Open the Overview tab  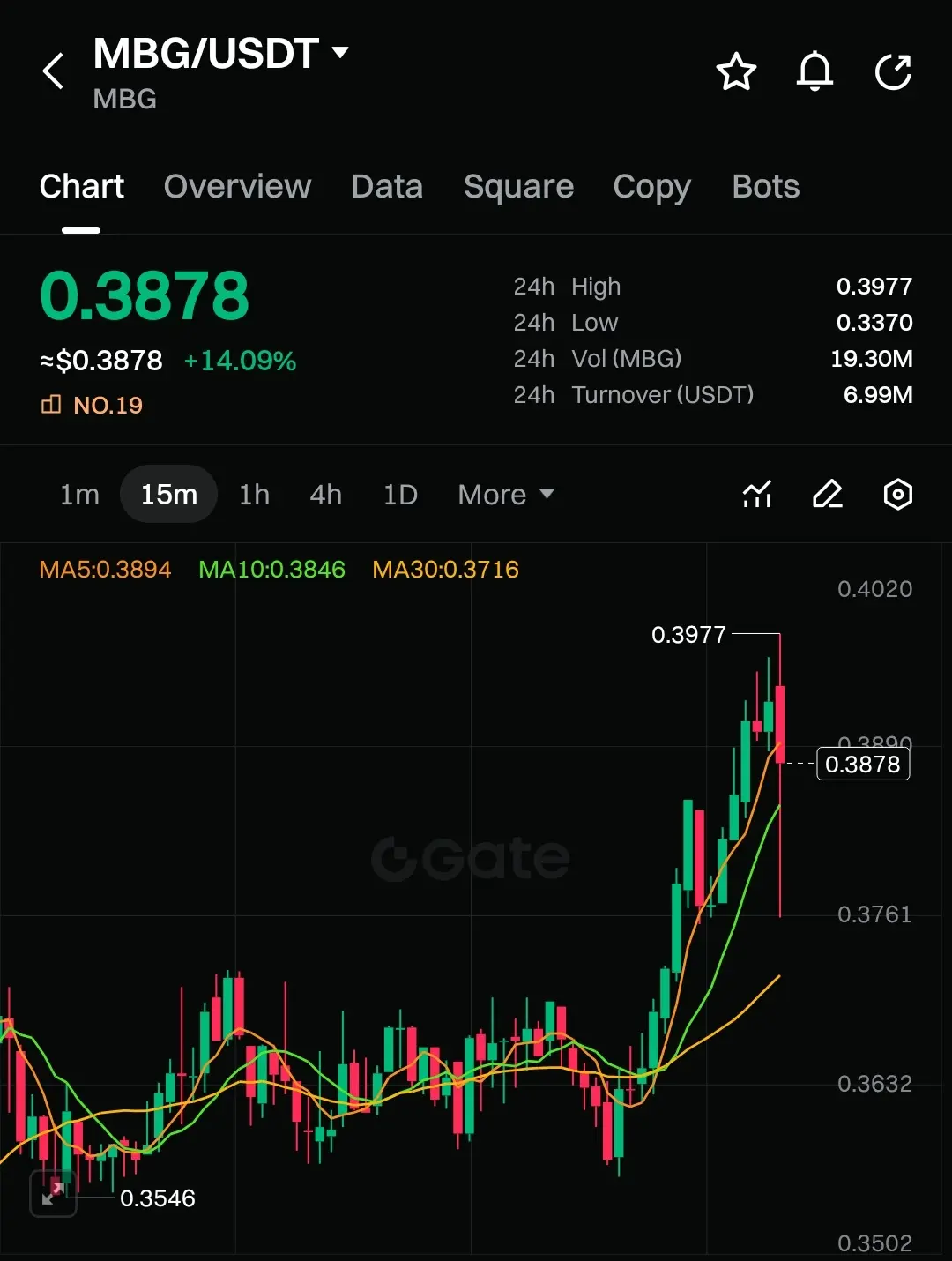tap(237, 187)
